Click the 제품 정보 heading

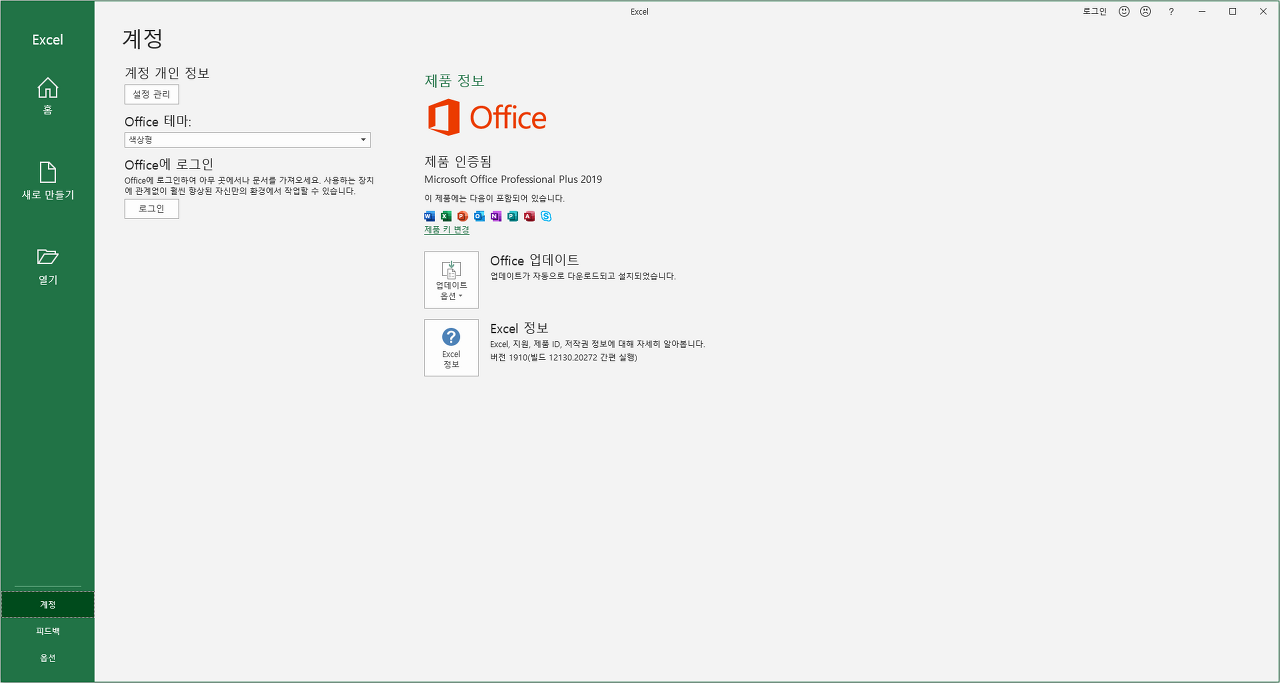click(454, 81)
